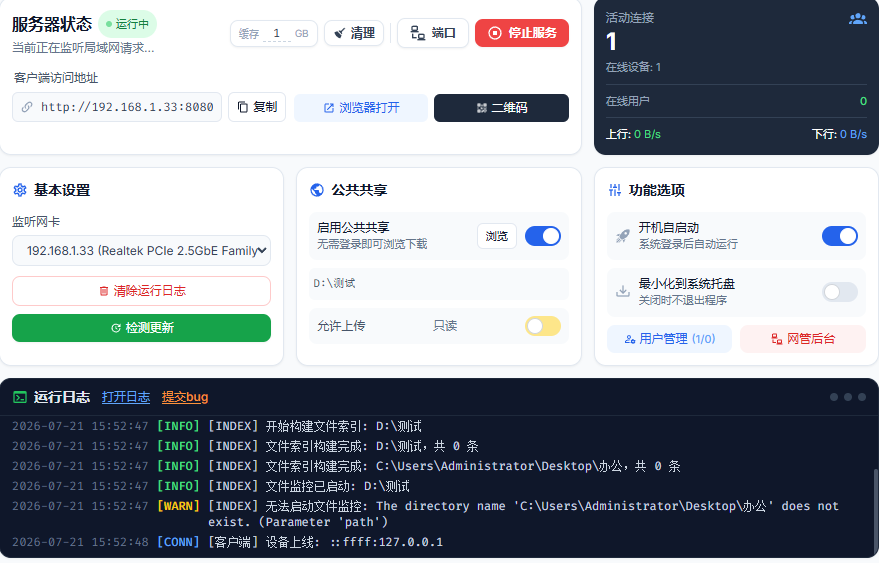The height and width of the screenshot is (563, 879).
Task: Click the downstream 0 B/s value
Action: point(853,134)
